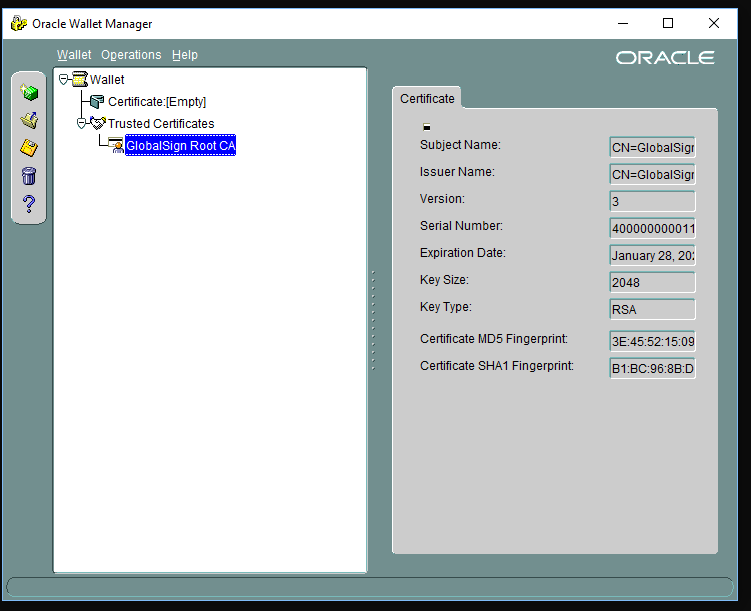The height and width of the screenshot is (611, 751).
Task: Close the Oracle Wallet Manager window
Action: [714, 23]
